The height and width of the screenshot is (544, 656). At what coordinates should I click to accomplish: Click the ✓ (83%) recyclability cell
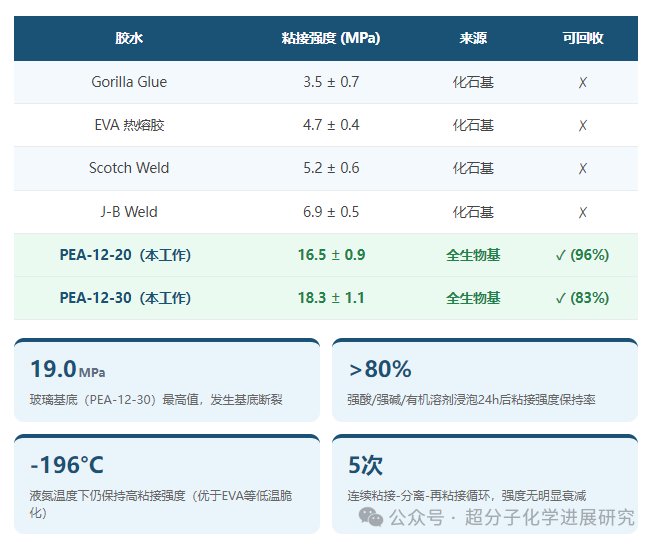point(582,298)
